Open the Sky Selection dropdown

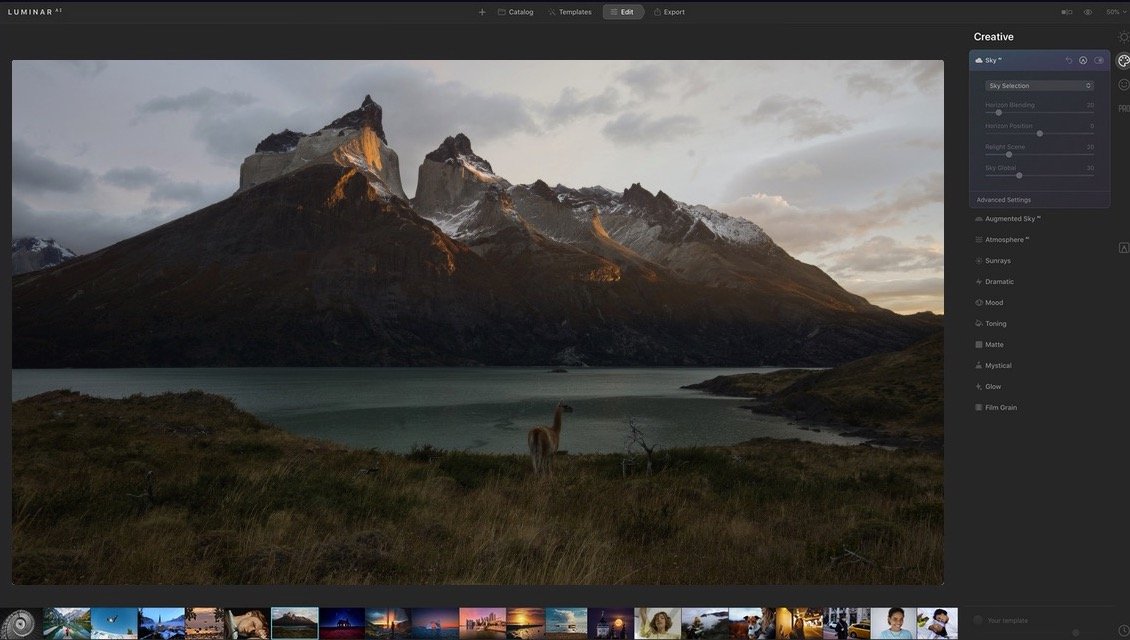pyautogui.click(x=1039, y=86)
